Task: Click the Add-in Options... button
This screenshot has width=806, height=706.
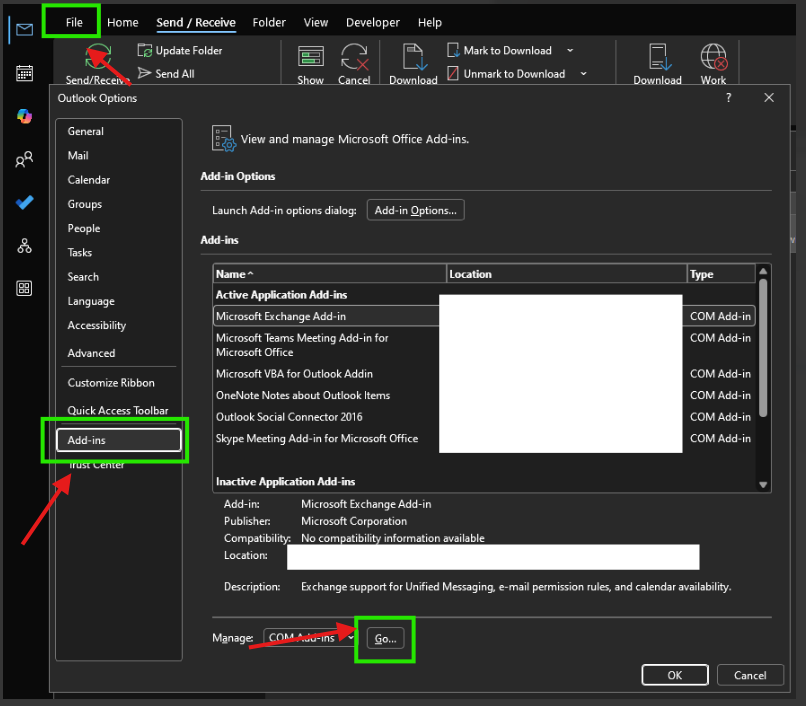Action: point(415,210)
